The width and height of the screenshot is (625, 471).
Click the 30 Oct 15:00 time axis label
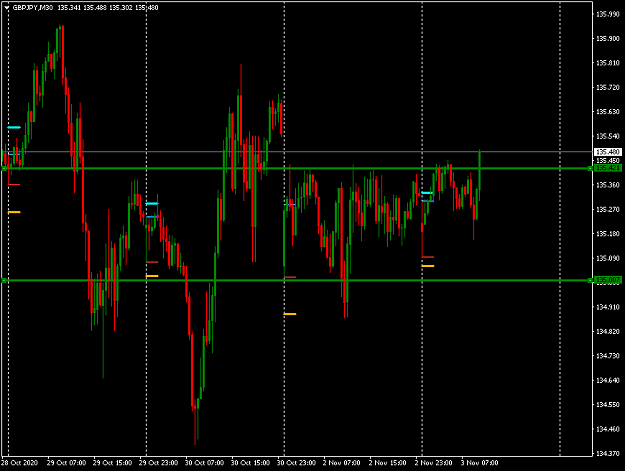coord(250,463)
